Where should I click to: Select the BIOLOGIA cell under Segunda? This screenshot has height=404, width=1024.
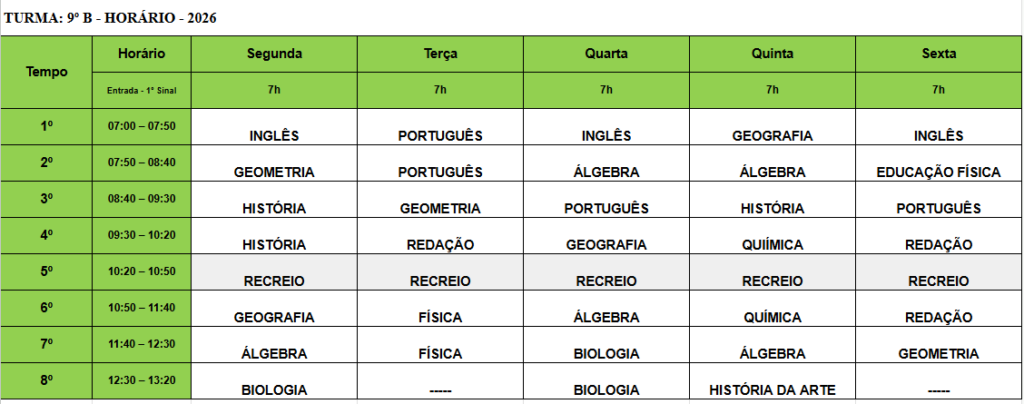[274, 381]
